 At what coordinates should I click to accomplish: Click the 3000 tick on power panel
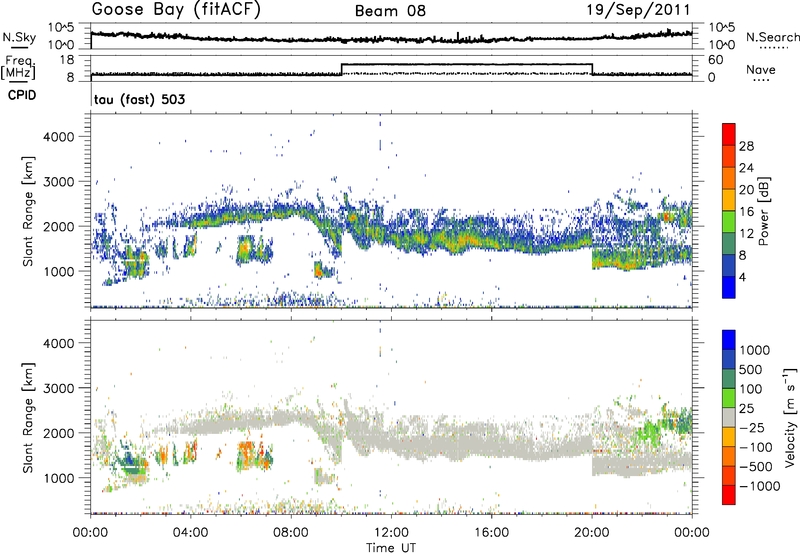[x=58, y=182]
